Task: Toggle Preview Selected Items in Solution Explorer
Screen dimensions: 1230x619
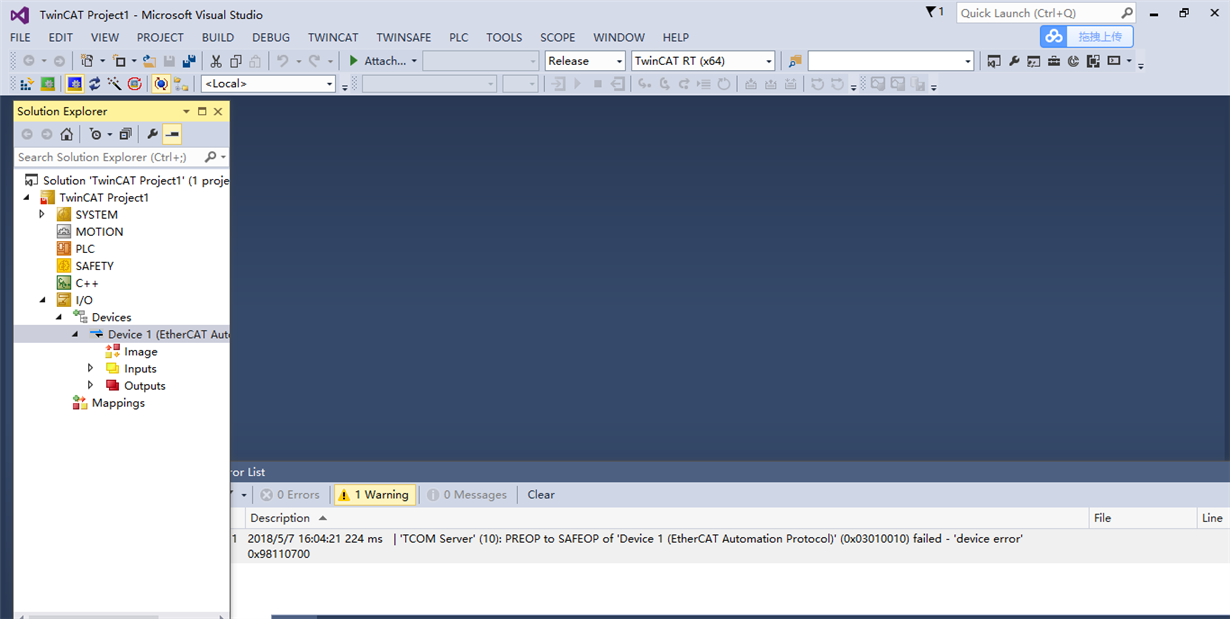Action: (172, 134)
